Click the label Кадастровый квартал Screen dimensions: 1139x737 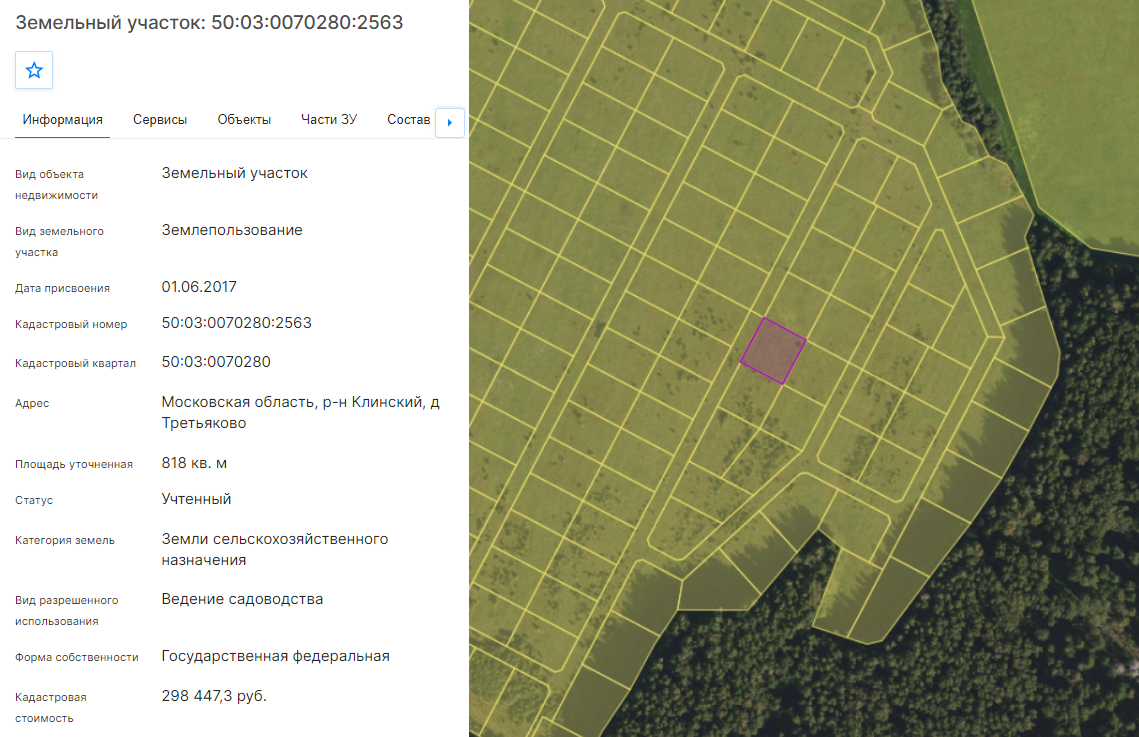click(x=76, y=363)
